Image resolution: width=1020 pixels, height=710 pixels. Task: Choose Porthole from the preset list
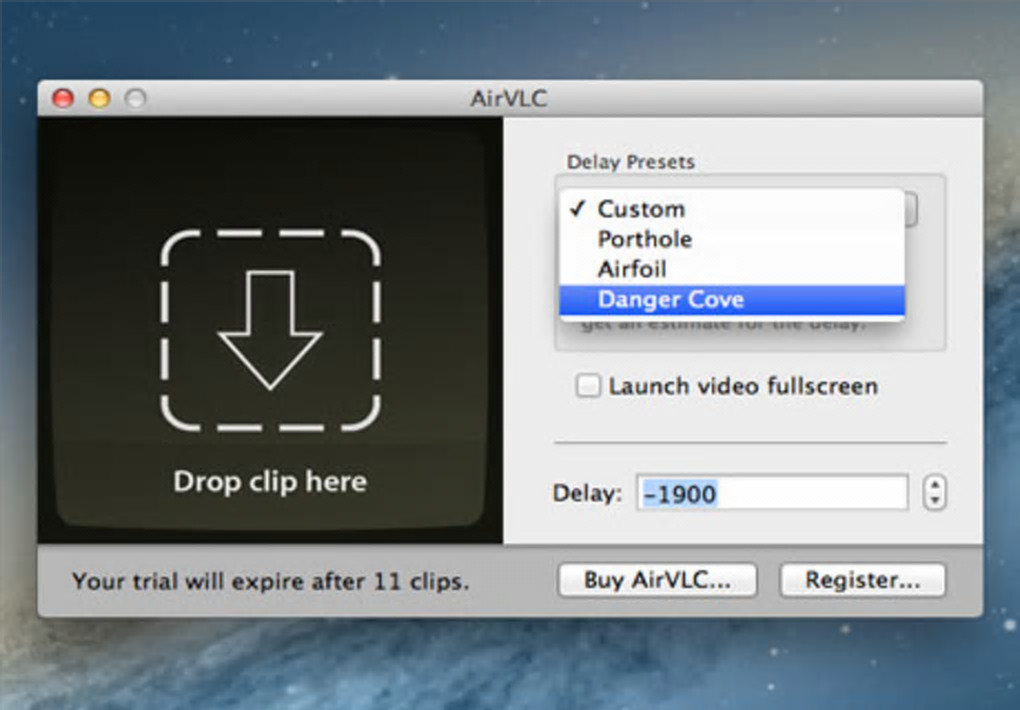pyautogui.click(x=732, y=239)
